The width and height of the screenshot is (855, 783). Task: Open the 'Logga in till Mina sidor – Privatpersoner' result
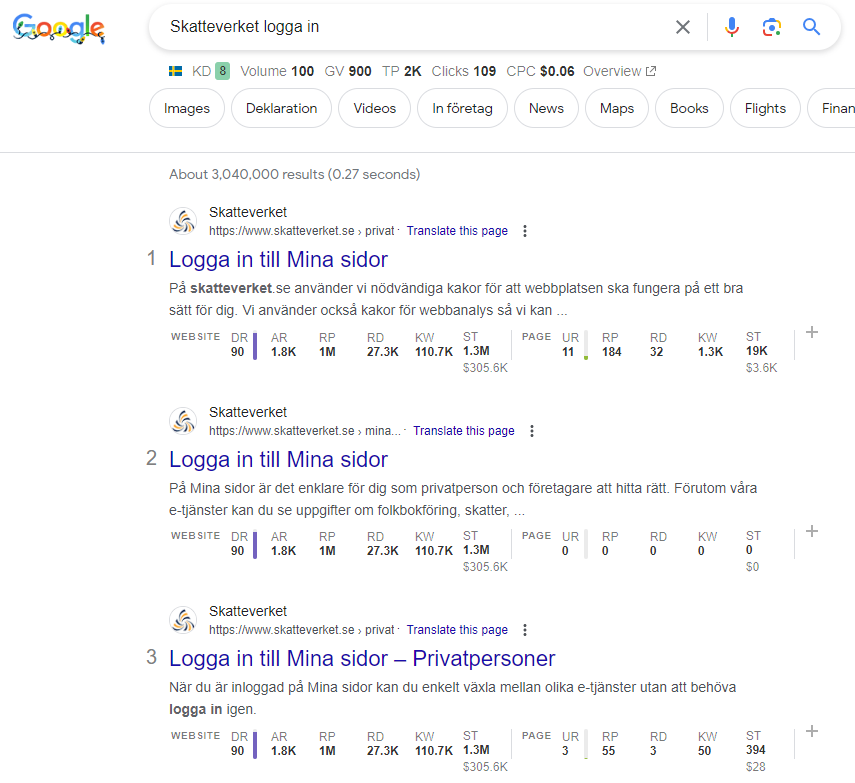tap(362, 658)
